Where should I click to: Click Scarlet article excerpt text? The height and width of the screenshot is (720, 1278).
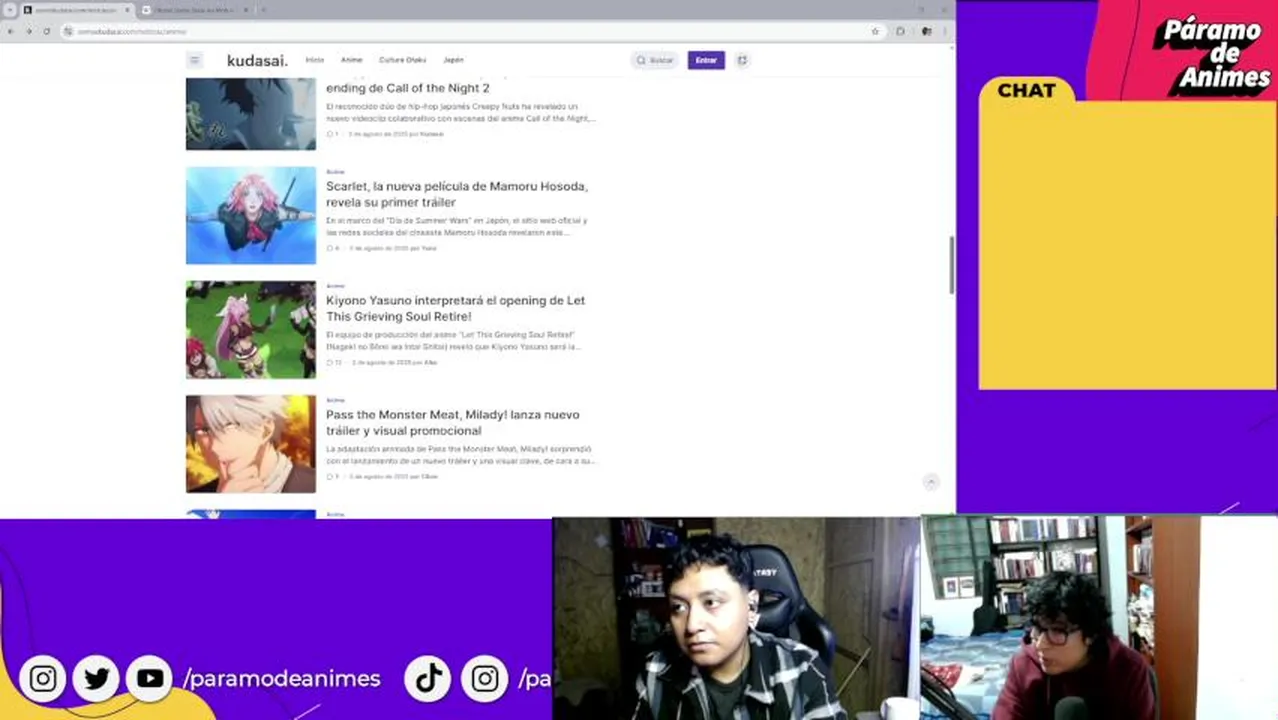(x=457, y=227)
